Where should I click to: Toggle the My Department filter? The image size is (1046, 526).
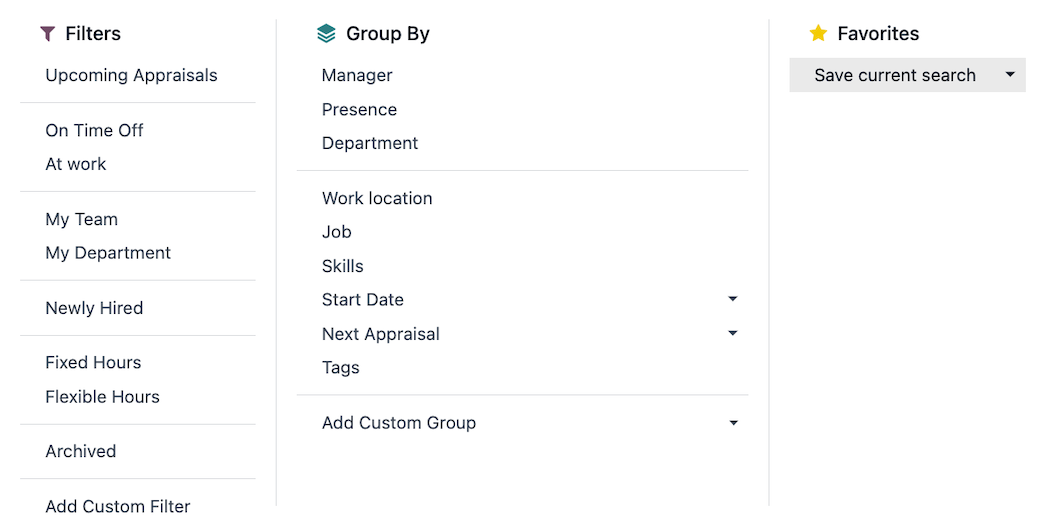point(108,253)
